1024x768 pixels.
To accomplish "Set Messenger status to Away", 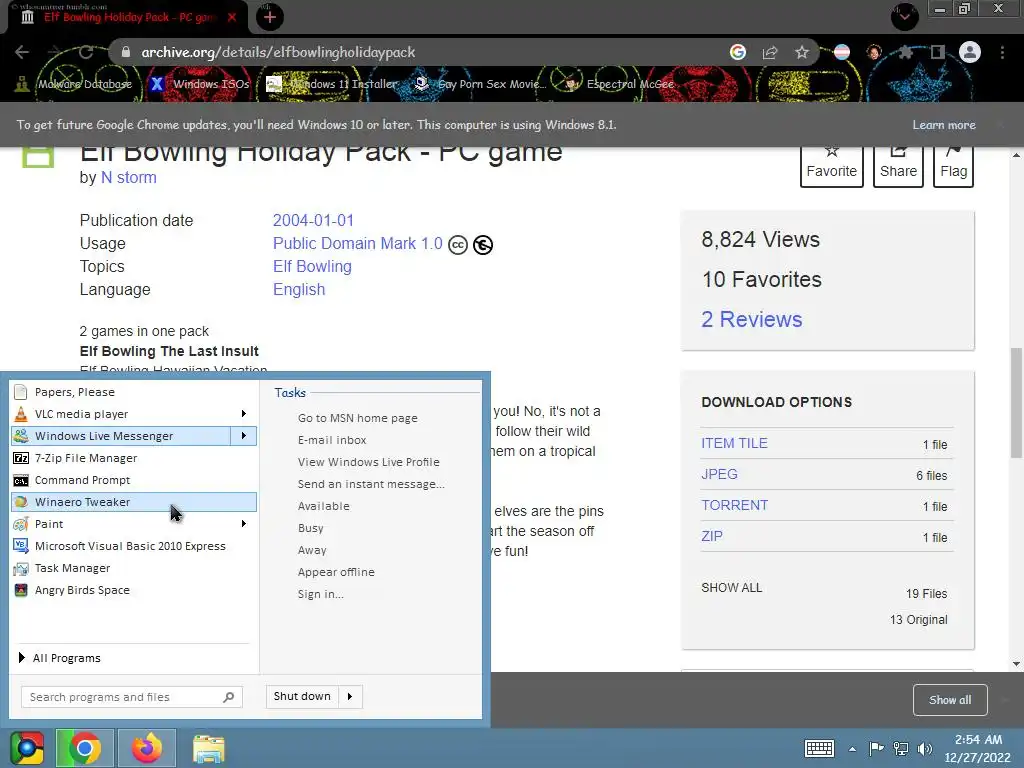I will tap(312, 550).
